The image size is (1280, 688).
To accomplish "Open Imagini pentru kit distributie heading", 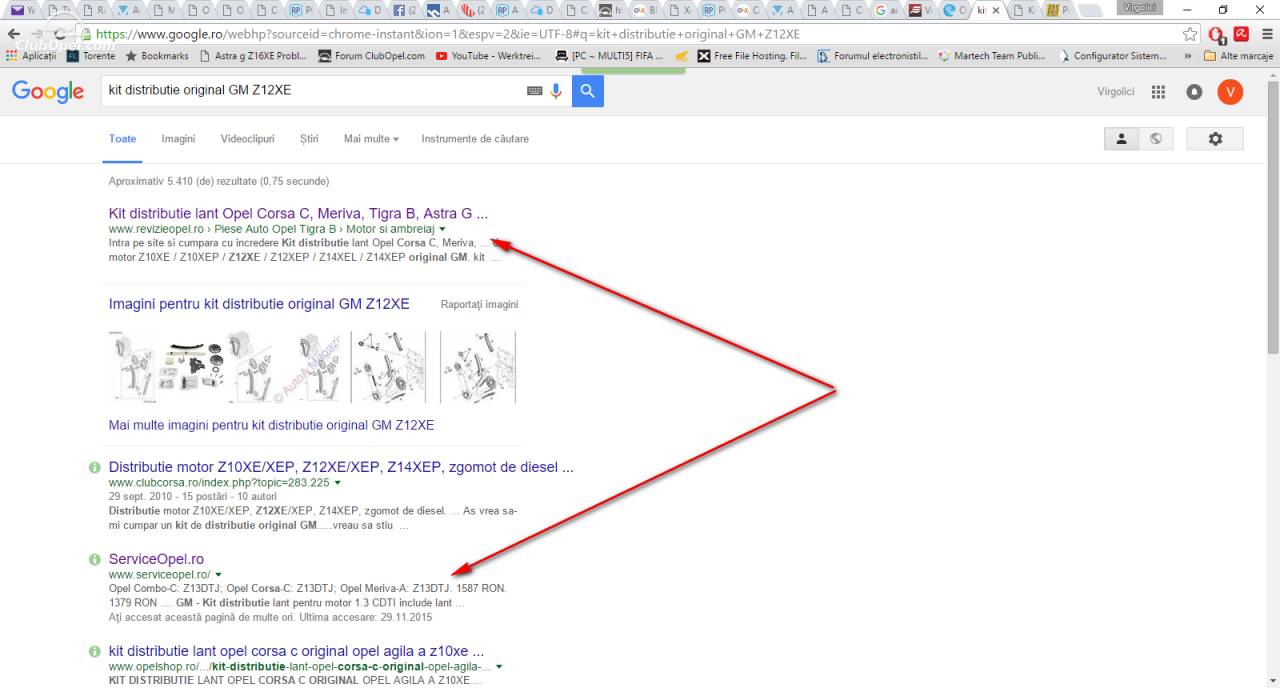I will (259, 304).
